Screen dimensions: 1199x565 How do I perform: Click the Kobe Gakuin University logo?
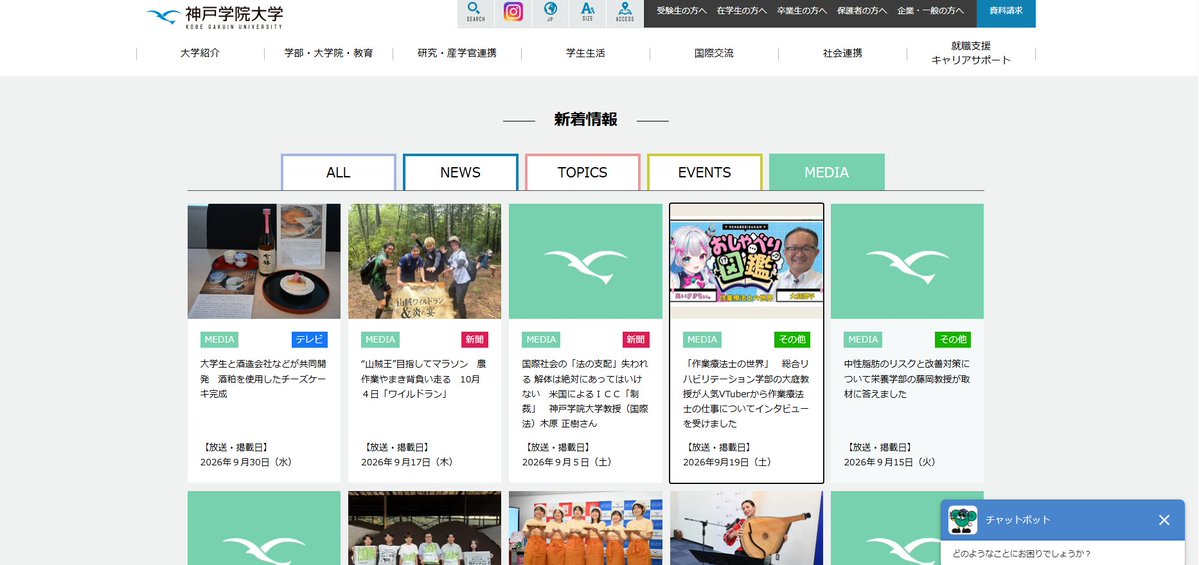click(215, 17)
